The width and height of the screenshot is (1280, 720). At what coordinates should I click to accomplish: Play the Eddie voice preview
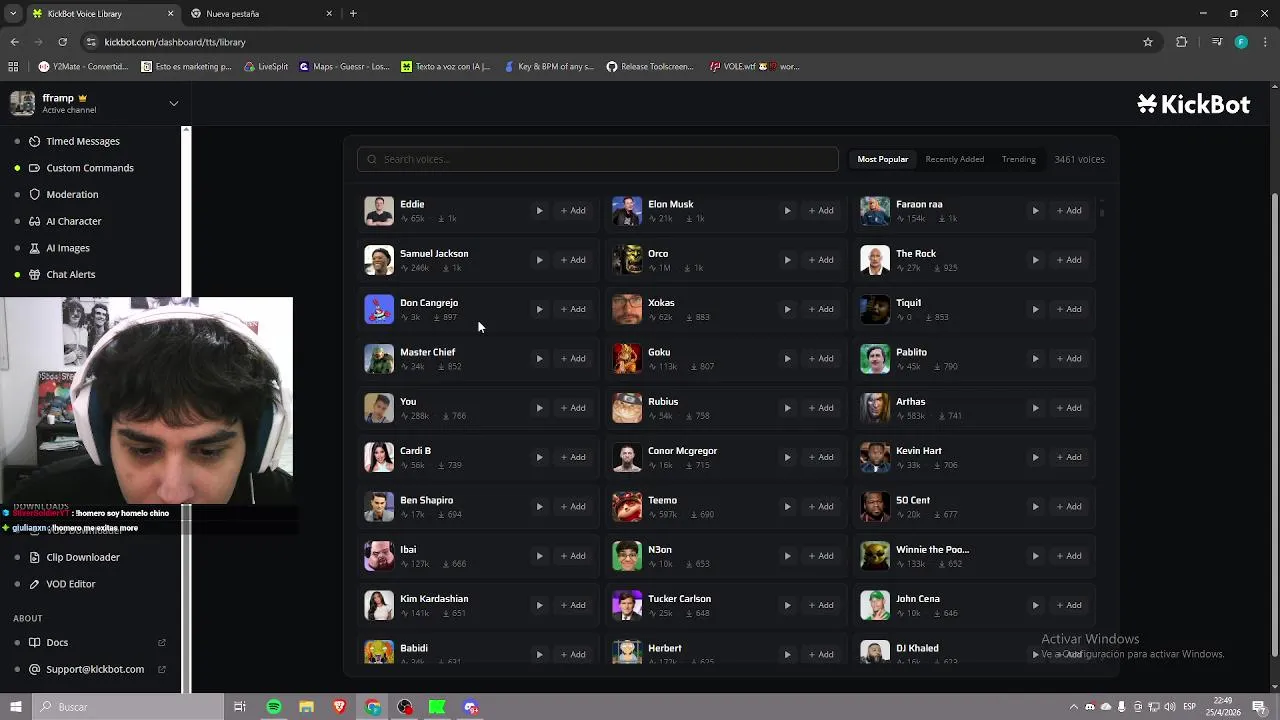coord(539,211)
